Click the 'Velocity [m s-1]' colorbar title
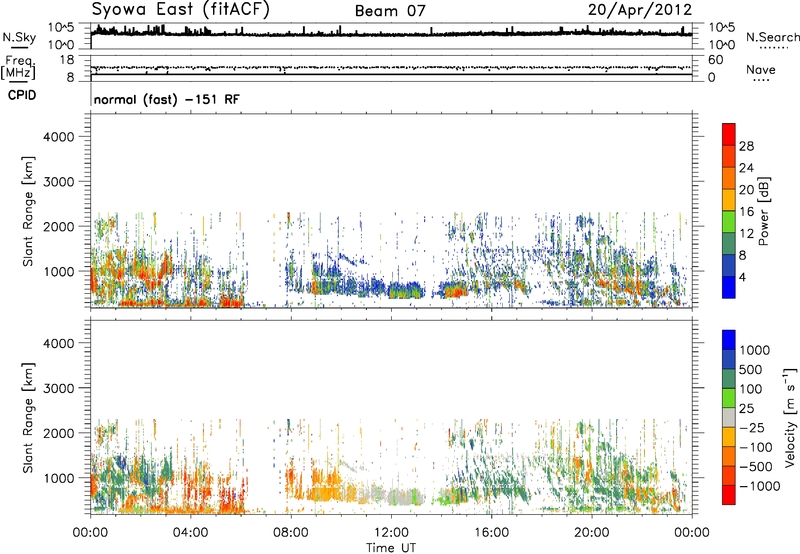The height and width of the screenshot is (554, 800). point(790,417)
